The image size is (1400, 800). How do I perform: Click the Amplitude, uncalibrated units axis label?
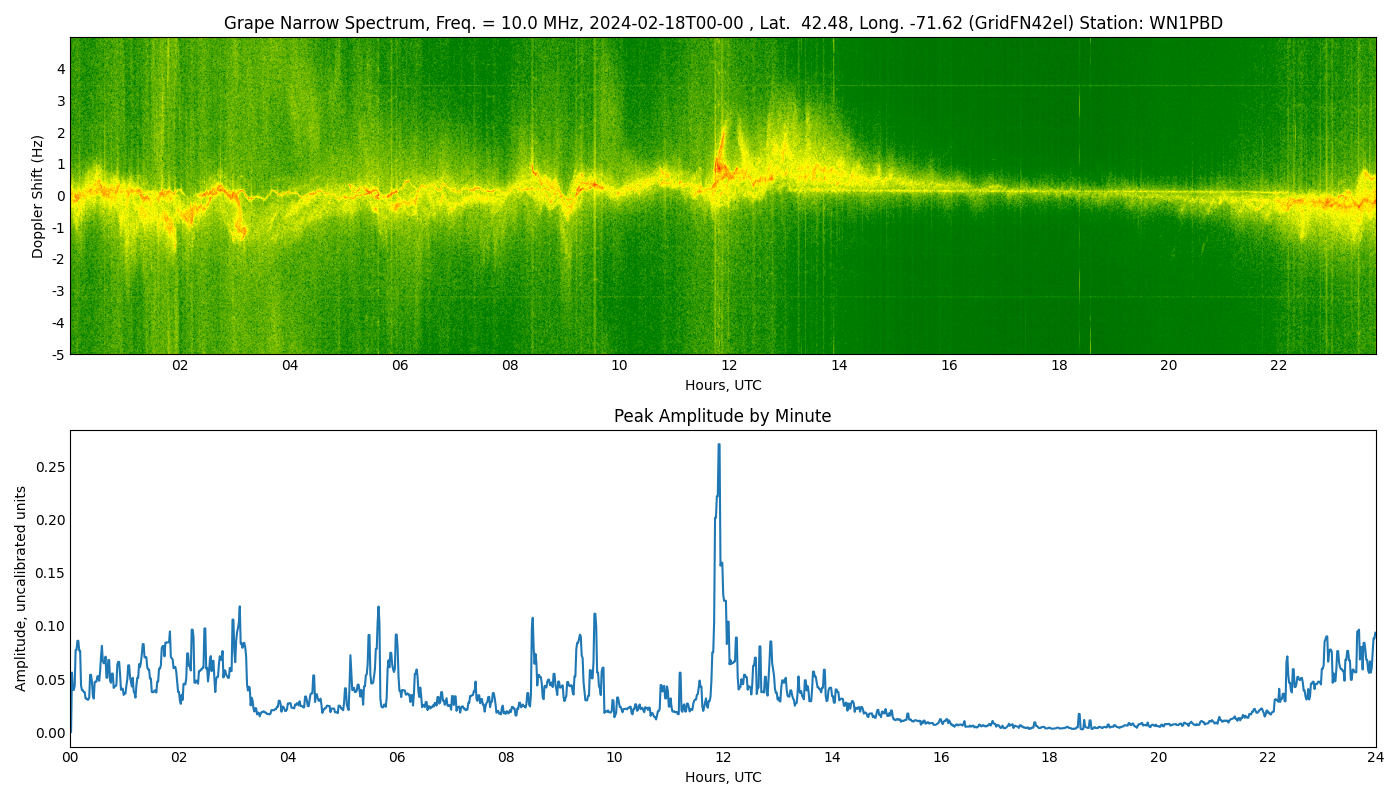[21, 588]
